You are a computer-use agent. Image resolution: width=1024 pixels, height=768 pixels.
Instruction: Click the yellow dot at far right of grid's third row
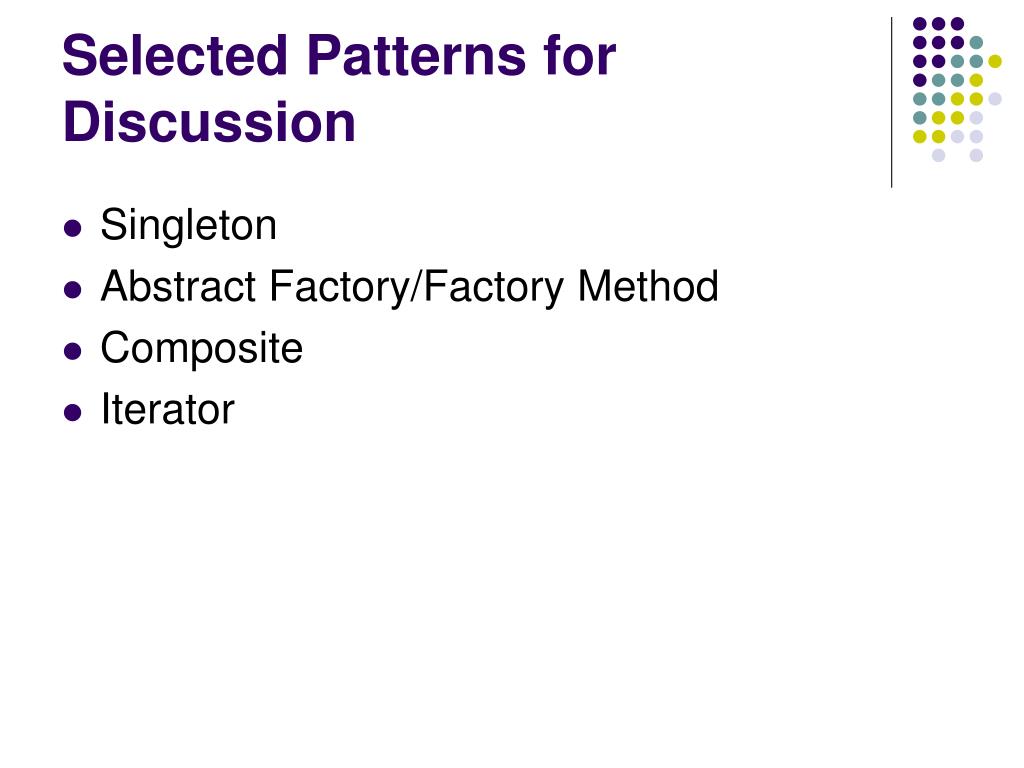[x=995, y=61]
